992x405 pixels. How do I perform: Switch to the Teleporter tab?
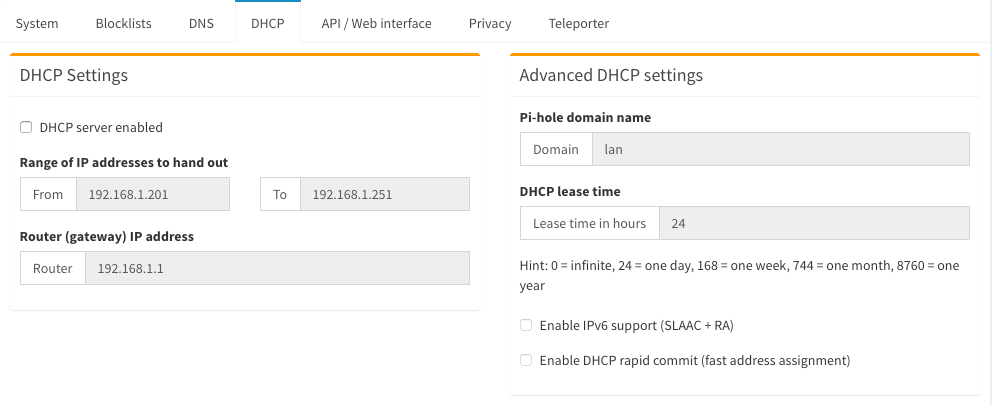[x=578, y=23]
